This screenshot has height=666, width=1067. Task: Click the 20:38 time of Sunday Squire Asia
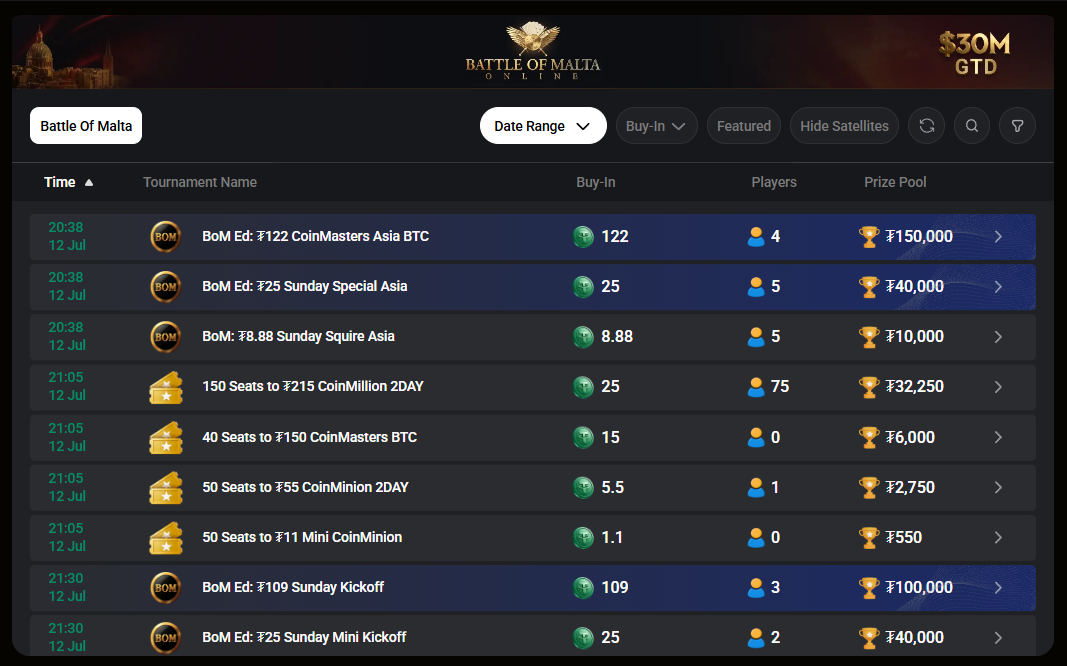tap(66, 327)
